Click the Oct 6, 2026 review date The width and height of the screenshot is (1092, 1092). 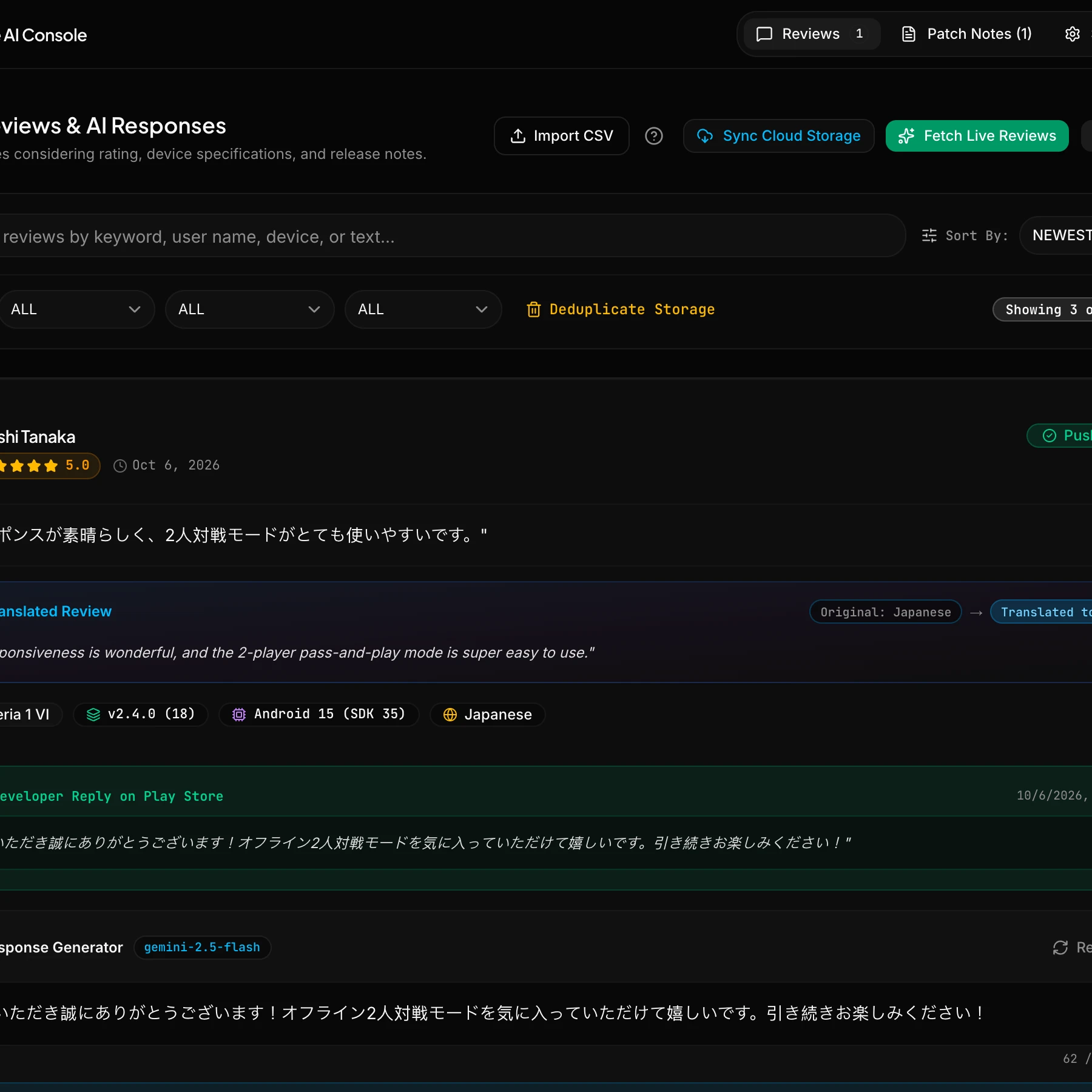176,465
